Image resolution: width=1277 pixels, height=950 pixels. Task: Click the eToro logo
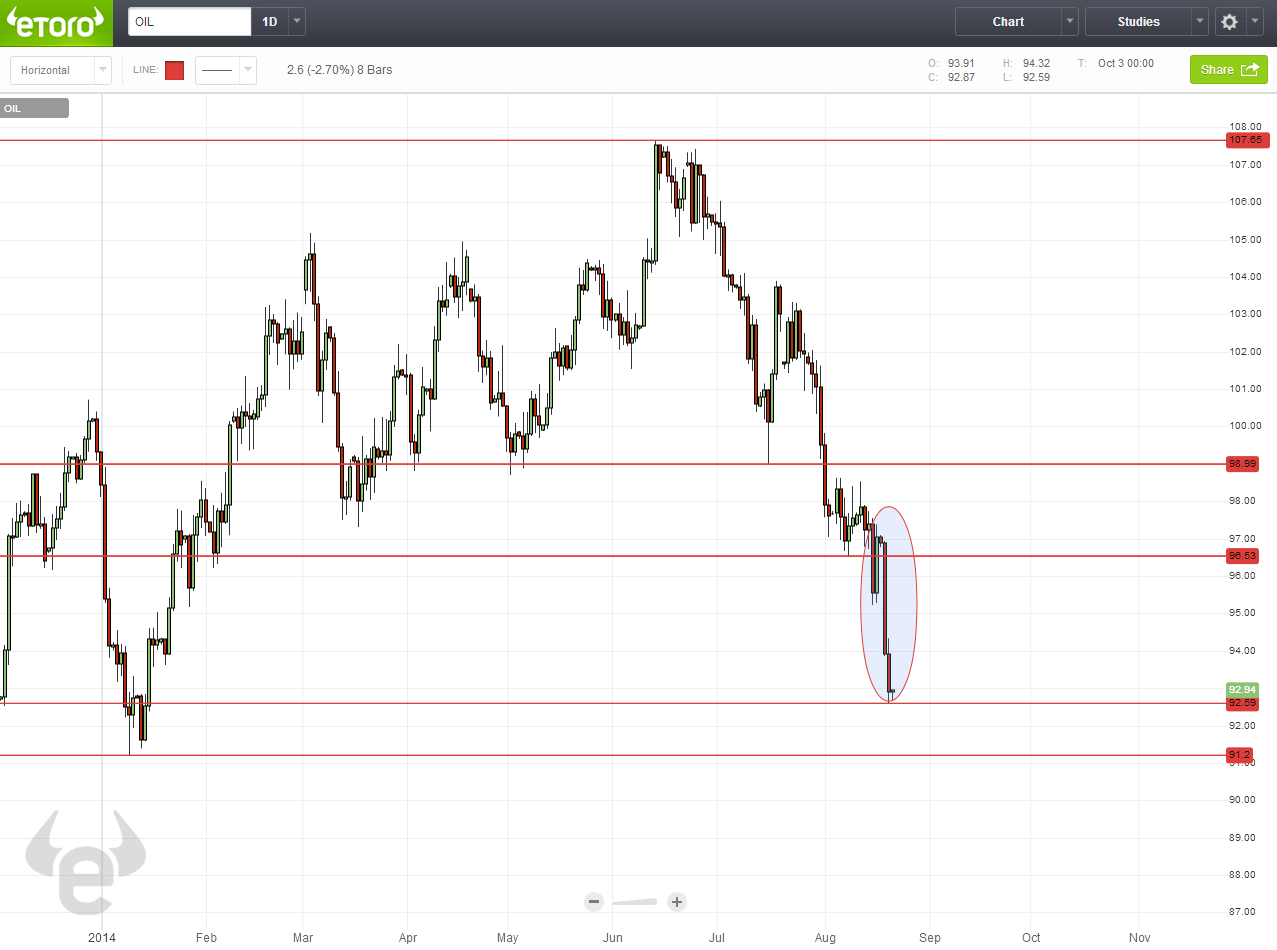(57, 22)
